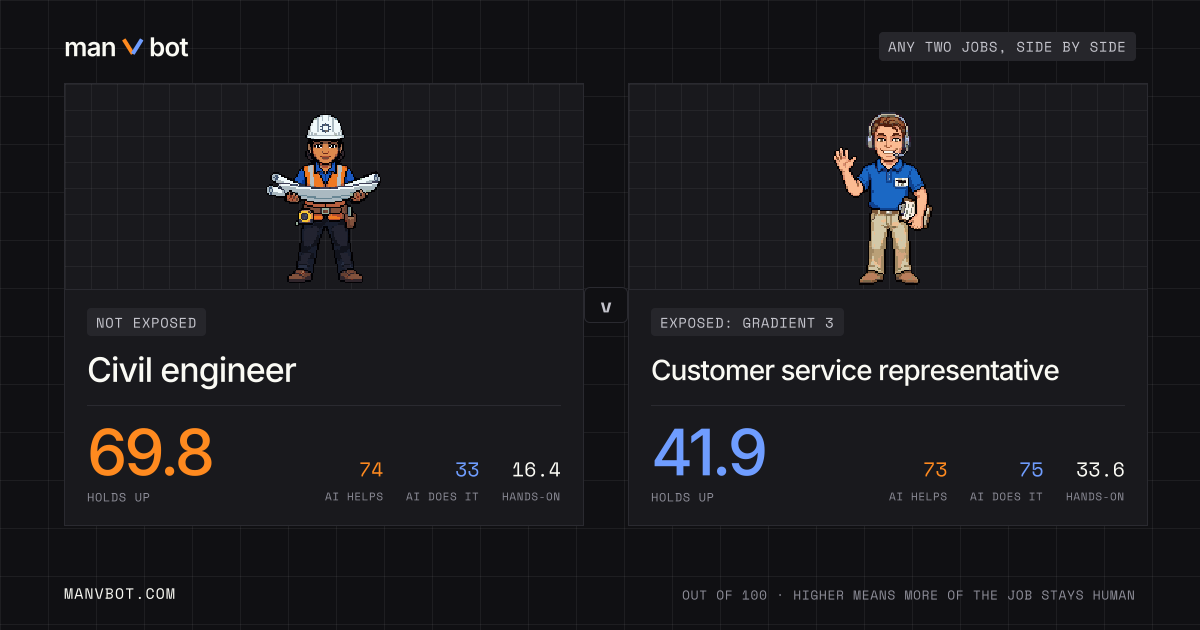Click the 'v' versus badge between cards

[606, 306]
